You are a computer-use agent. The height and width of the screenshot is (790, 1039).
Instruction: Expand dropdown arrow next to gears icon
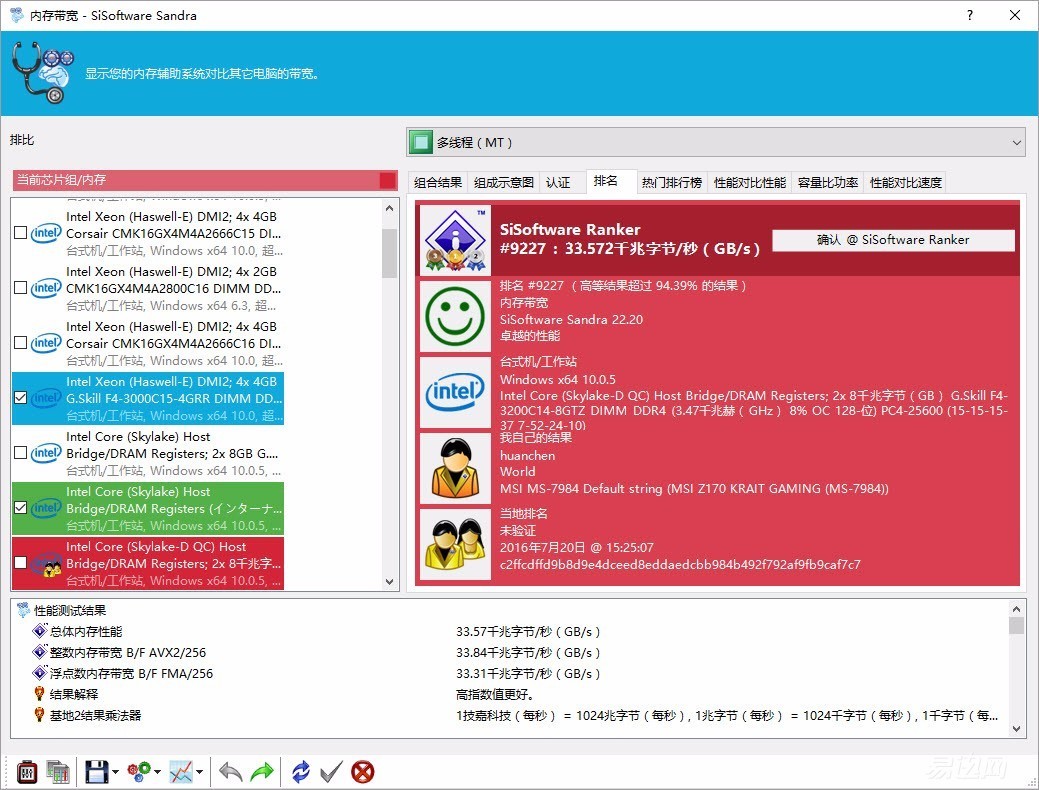point(158,772)
